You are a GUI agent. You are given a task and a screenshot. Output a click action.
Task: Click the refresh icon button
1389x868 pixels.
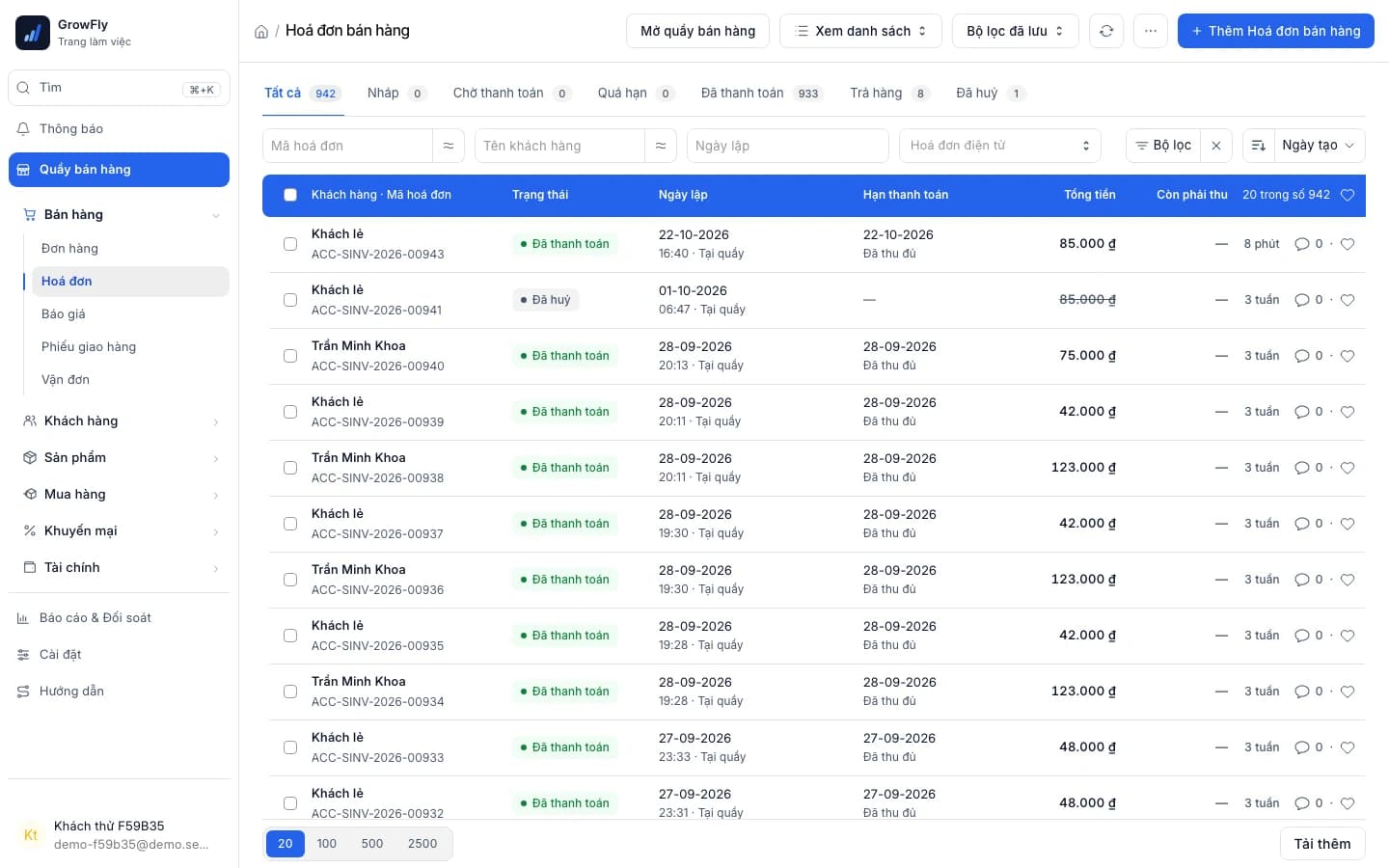click(1106, 31)
